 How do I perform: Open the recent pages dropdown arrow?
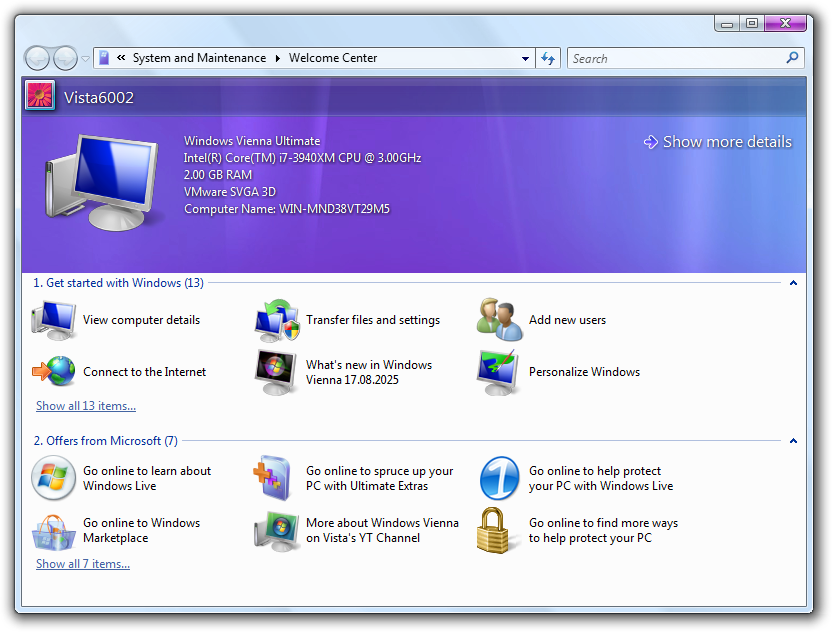(86, 59)
